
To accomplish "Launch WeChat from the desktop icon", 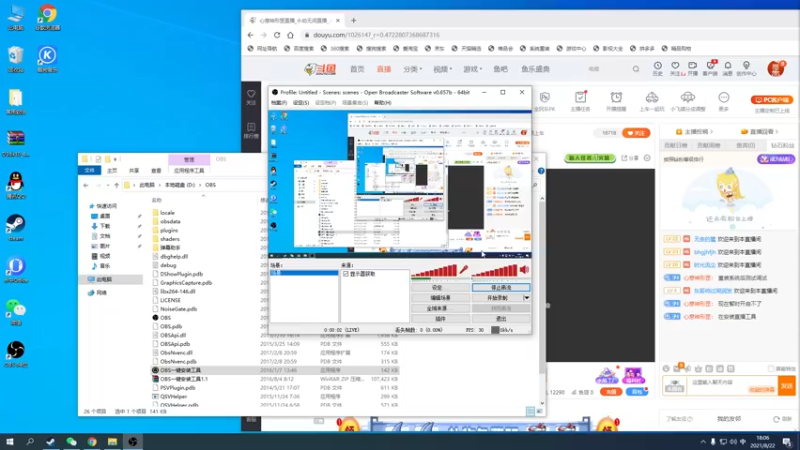I will [x=16, y=312].
